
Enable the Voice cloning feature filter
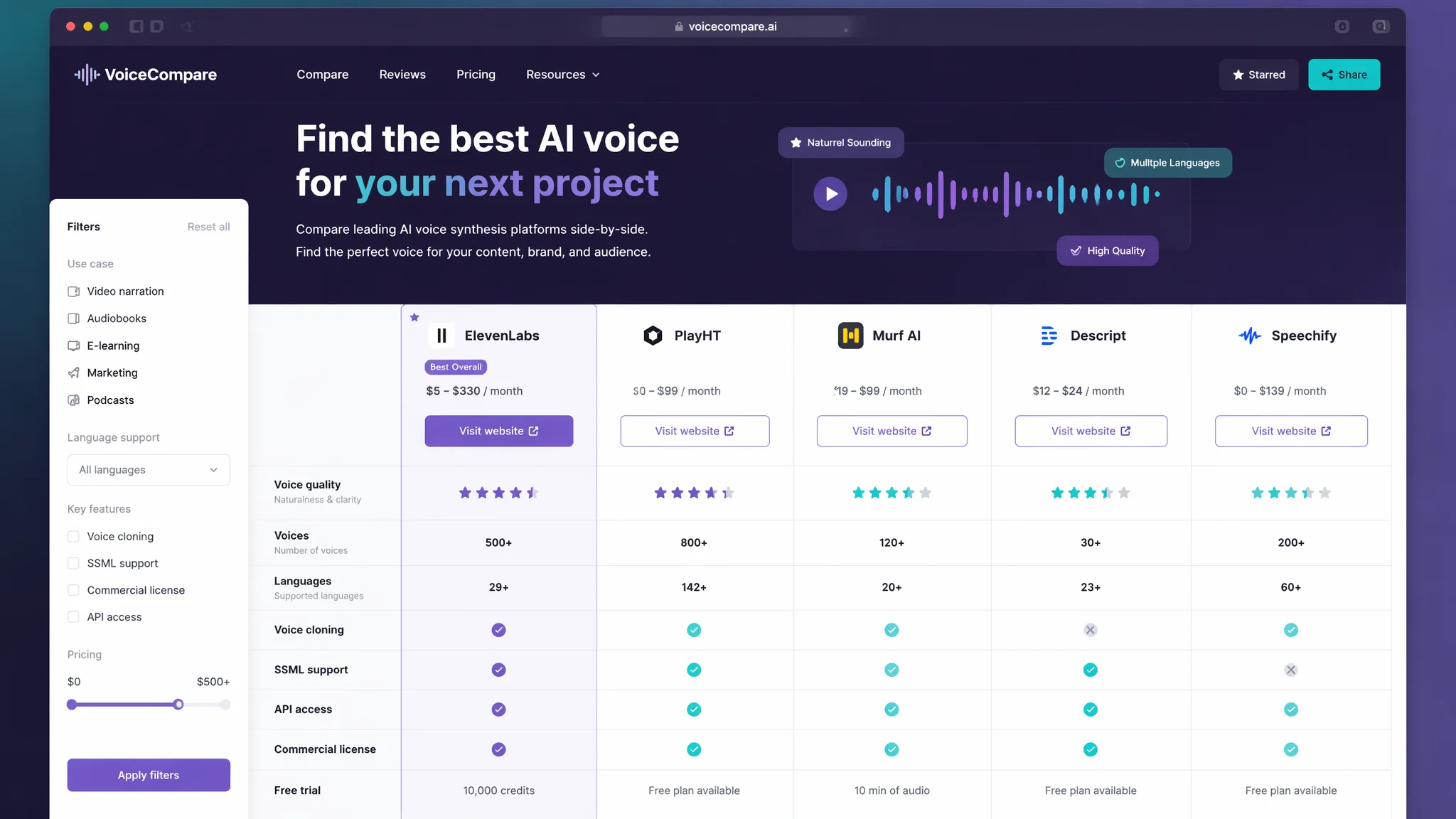73,536
